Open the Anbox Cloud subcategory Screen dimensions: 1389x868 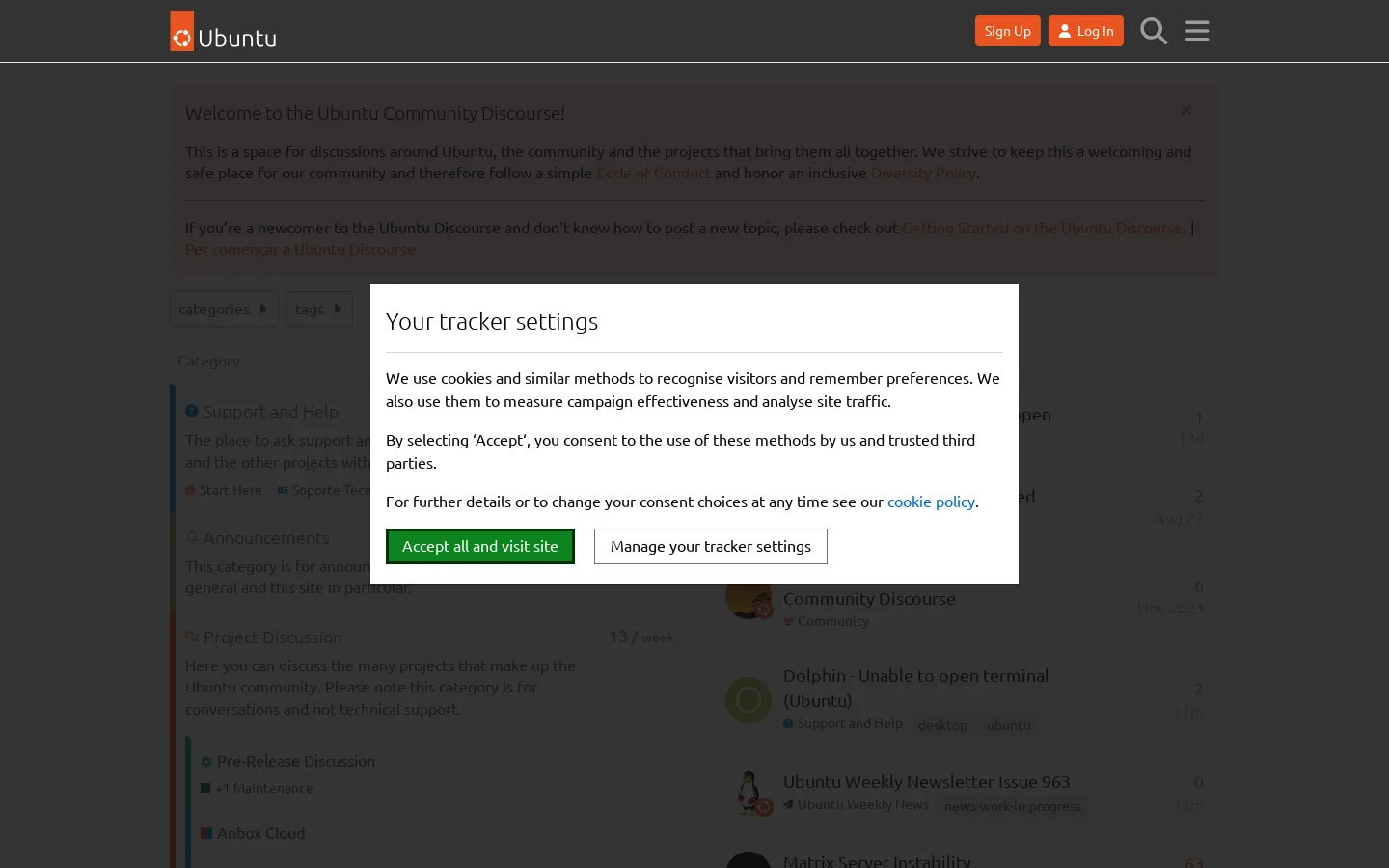[260, 833]
